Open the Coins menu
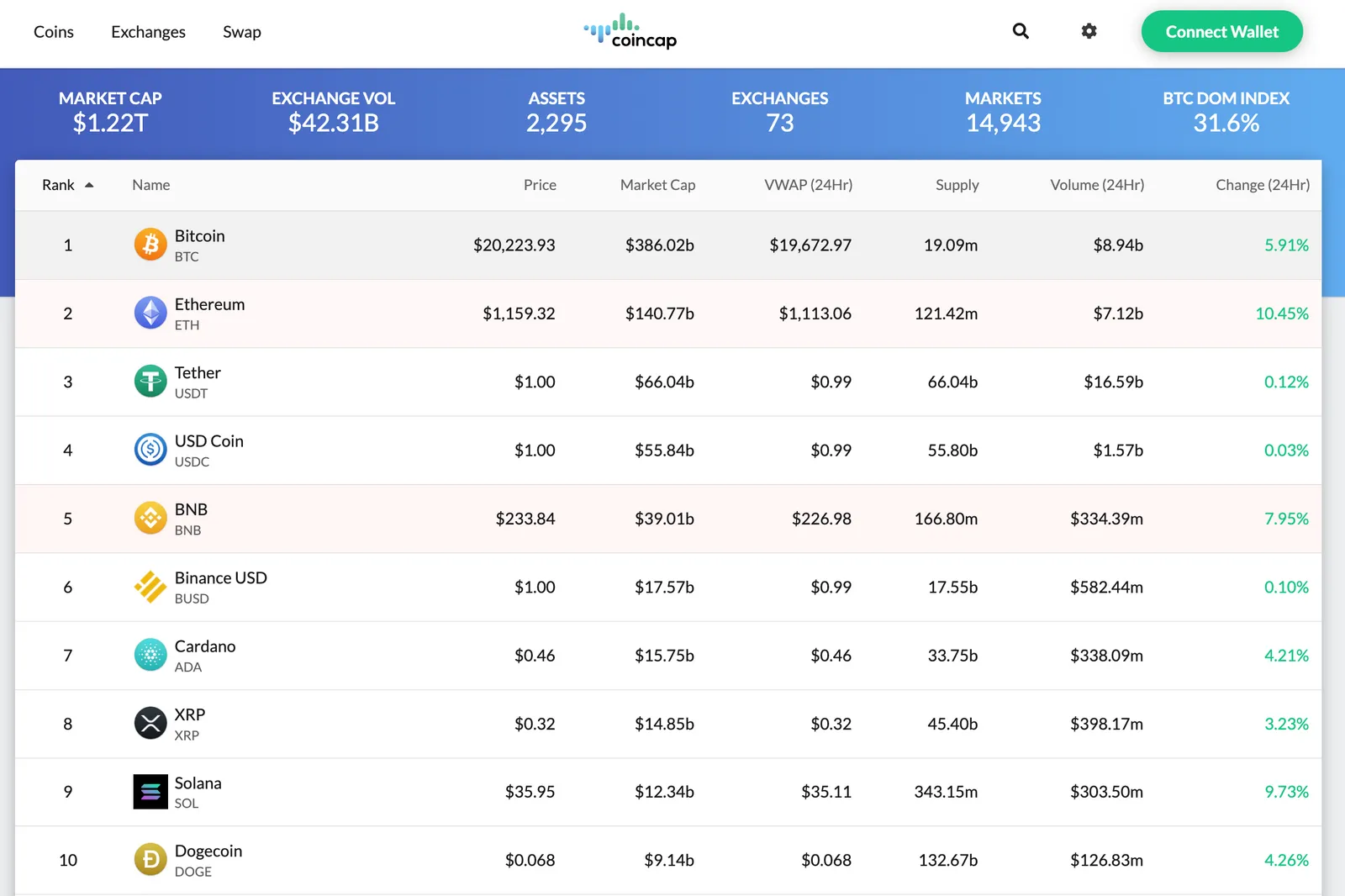This screenshot has width=1345, height=896. (54, 32)
